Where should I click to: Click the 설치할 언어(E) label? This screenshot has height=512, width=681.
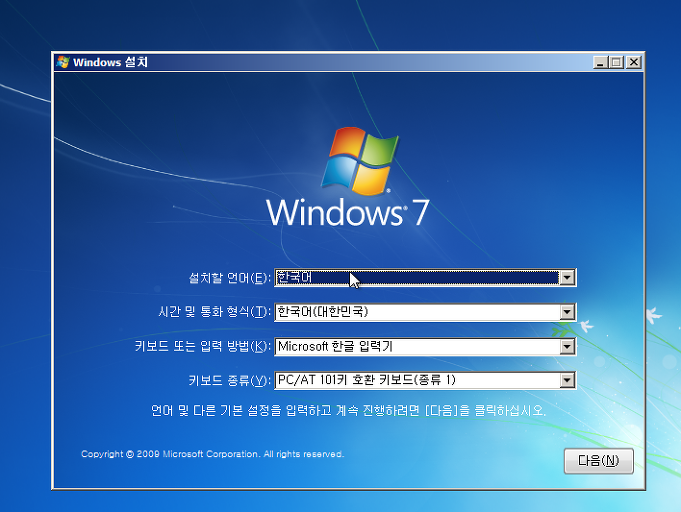point(229,278)
